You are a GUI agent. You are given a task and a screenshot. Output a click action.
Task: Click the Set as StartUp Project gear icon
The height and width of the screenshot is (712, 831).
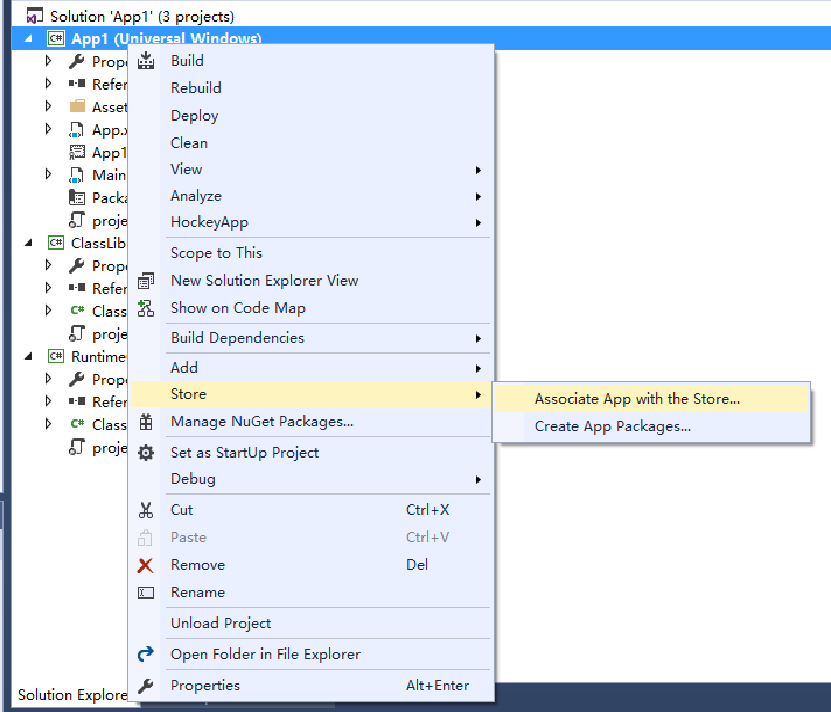coord(146,453)
